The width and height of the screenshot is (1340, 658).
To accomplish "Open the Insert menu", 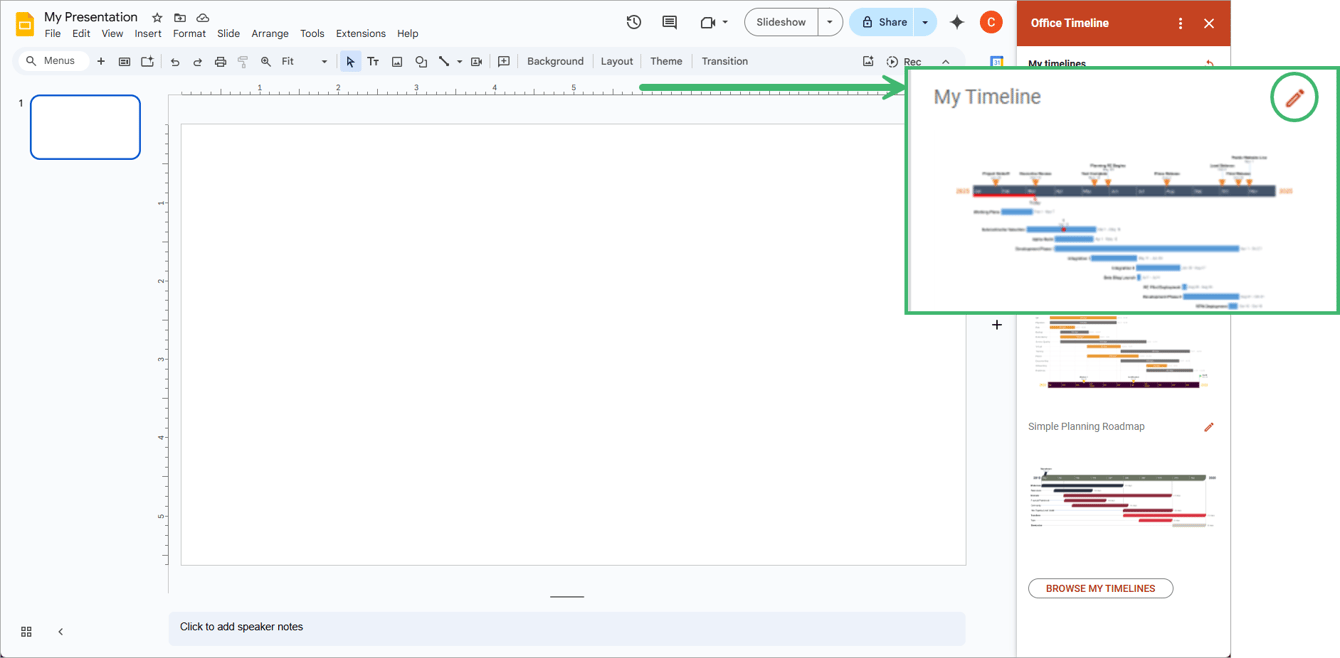I will (x=147, y=33).
